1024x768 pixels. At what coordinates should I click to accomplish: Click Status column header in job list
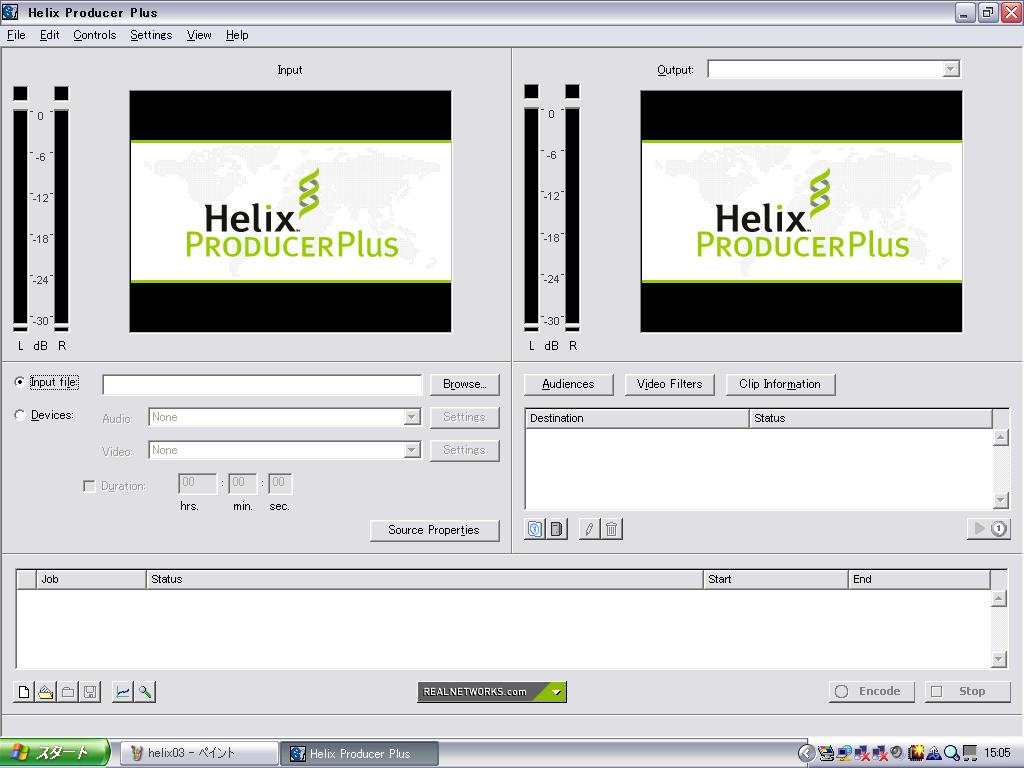click(424, 579)
